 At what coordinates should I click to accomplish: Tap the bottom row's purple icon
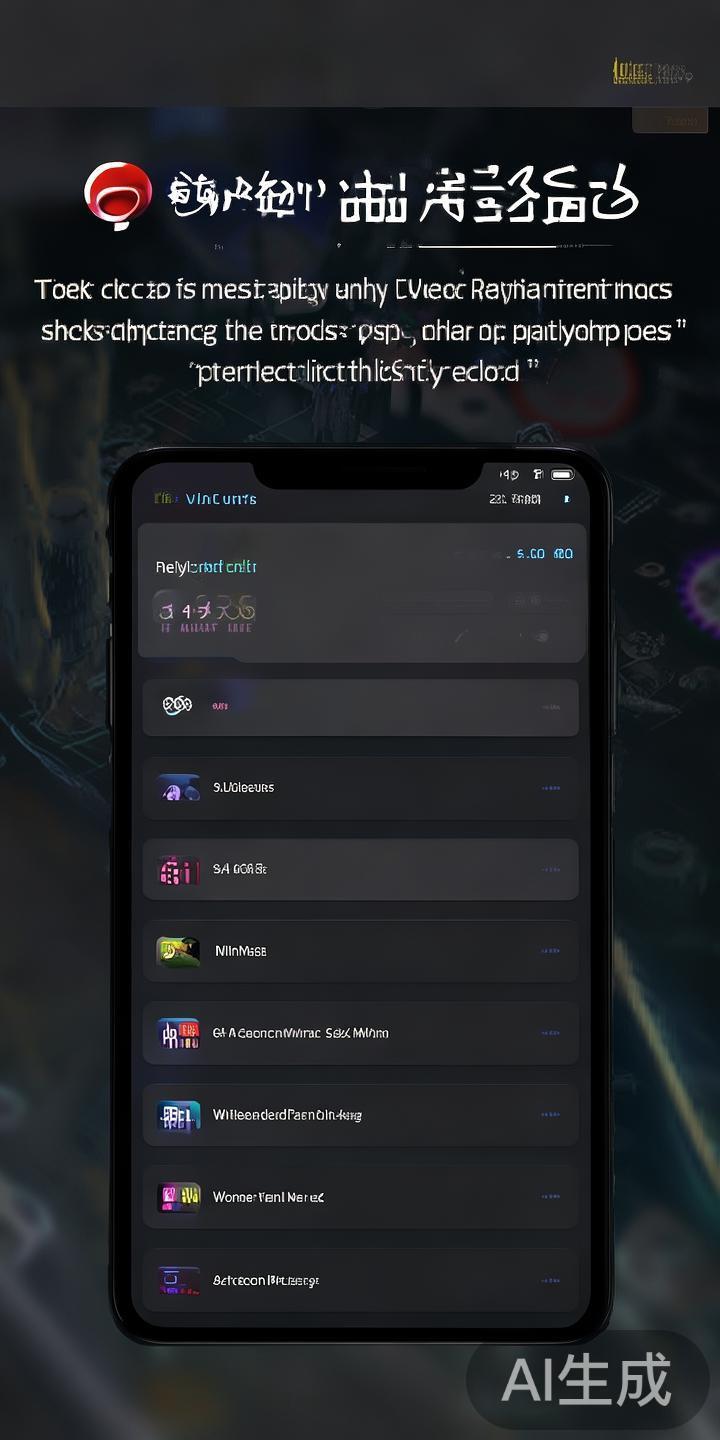point(178,1280)
